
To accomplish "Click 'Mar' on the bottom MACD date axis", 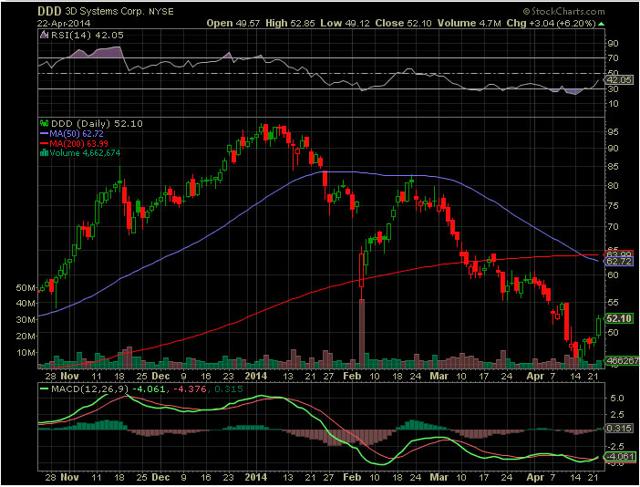I will (x=439, y=477).
